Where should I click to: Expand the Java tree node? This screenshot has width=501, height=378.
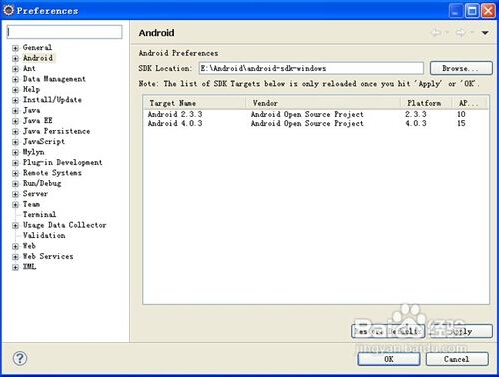(15, 111)
